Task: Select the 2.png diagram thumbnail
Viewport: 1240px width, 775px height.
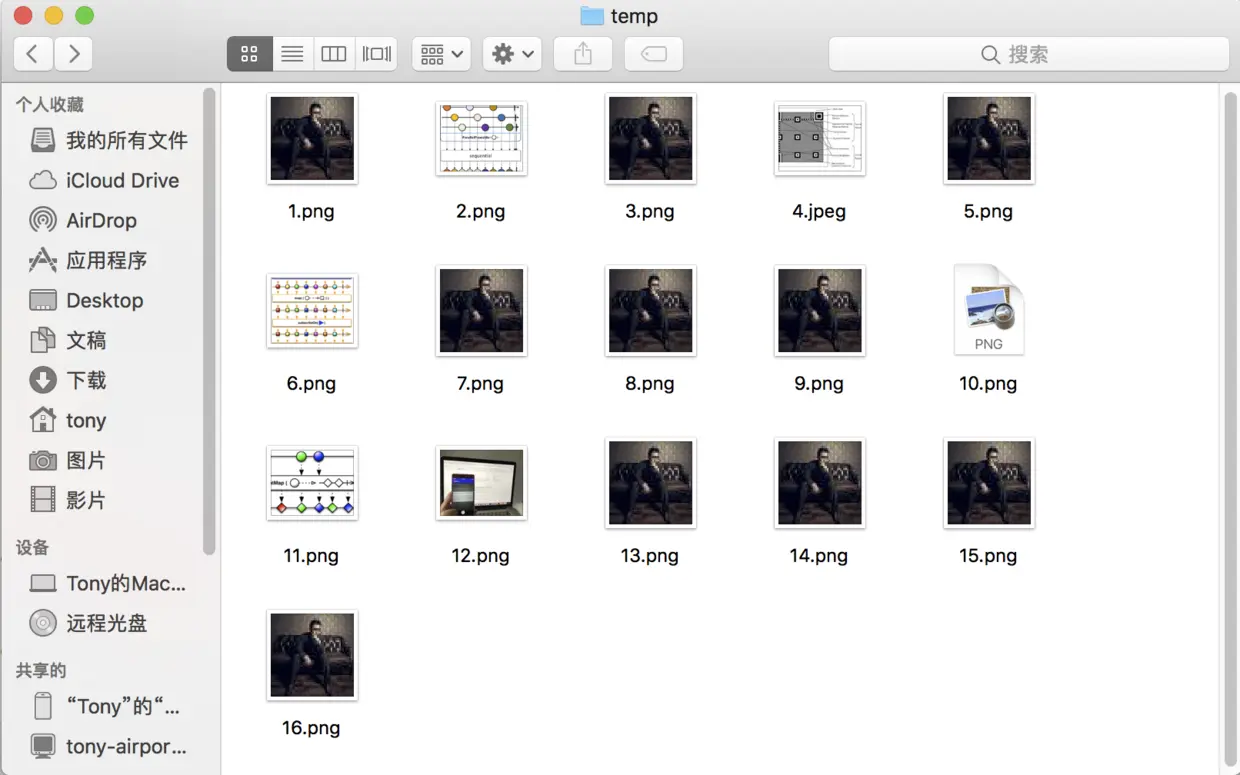Action: [481, 138]
